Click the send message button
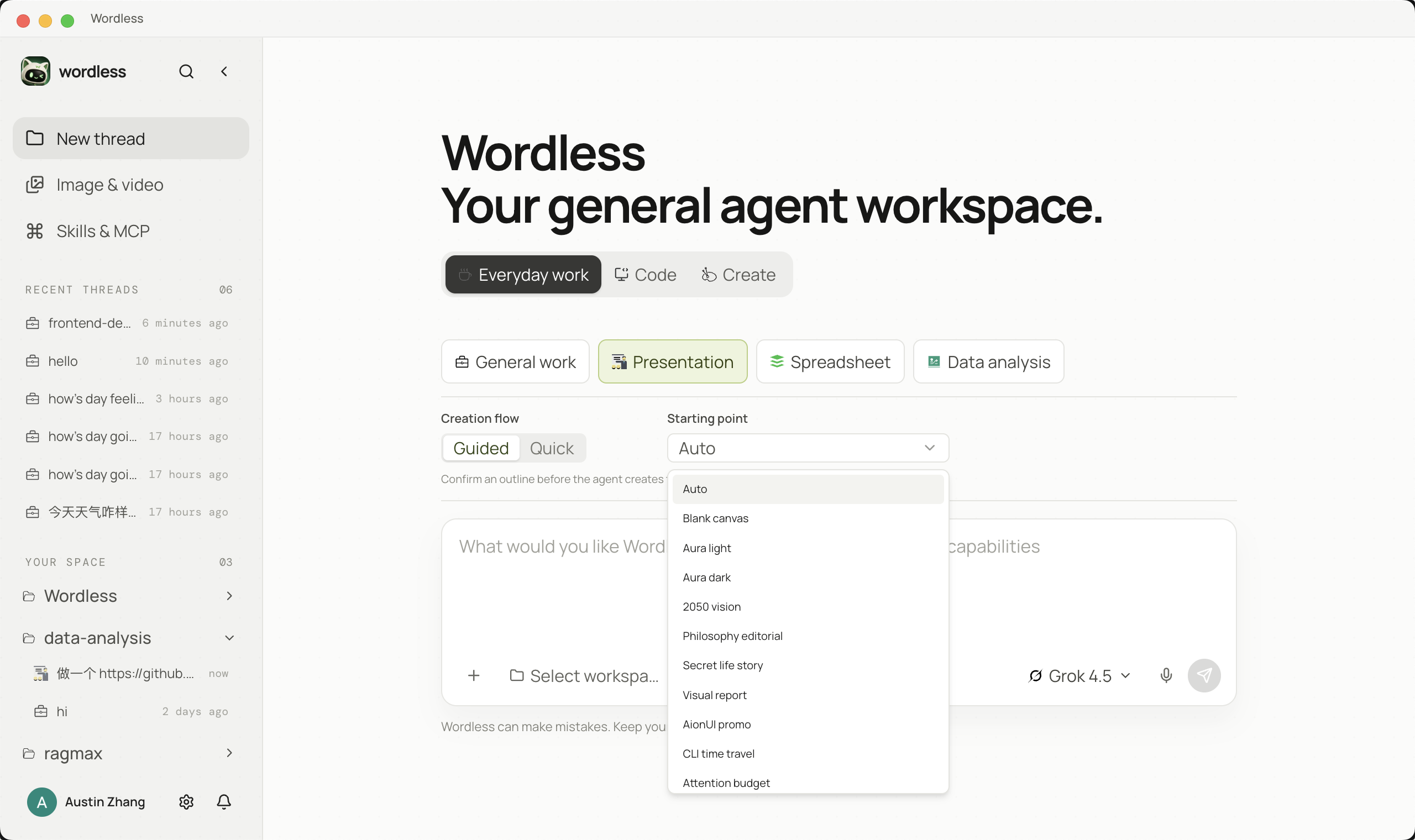The image size is (1415, 840). 1204,675
